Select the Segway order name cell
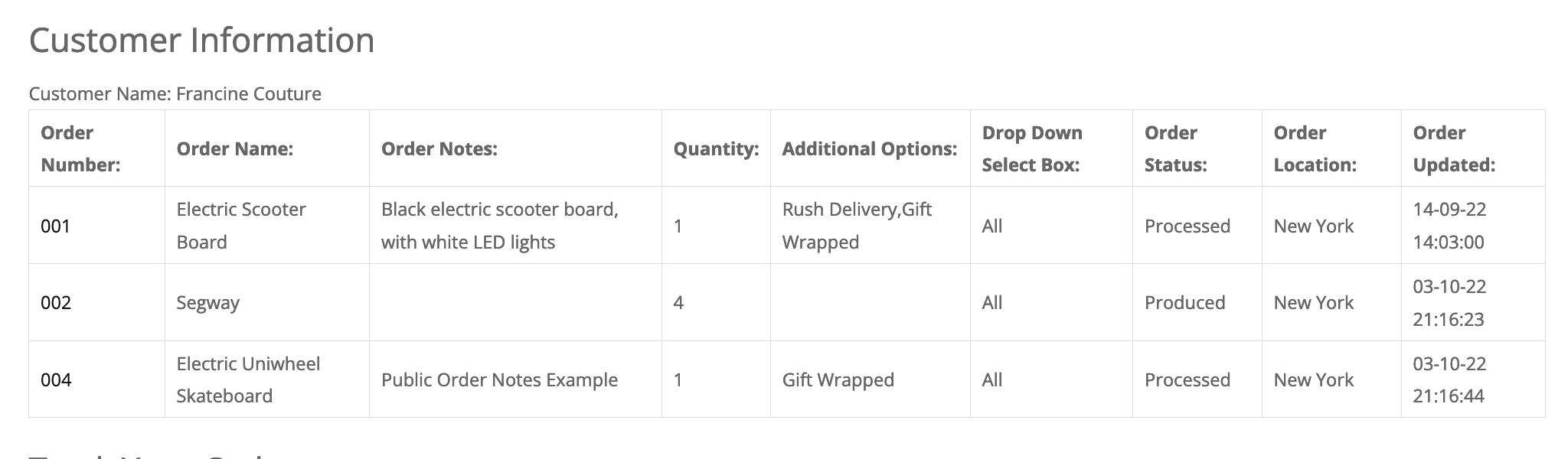Screen dimensions: 1568x459 tap(208, 303)
